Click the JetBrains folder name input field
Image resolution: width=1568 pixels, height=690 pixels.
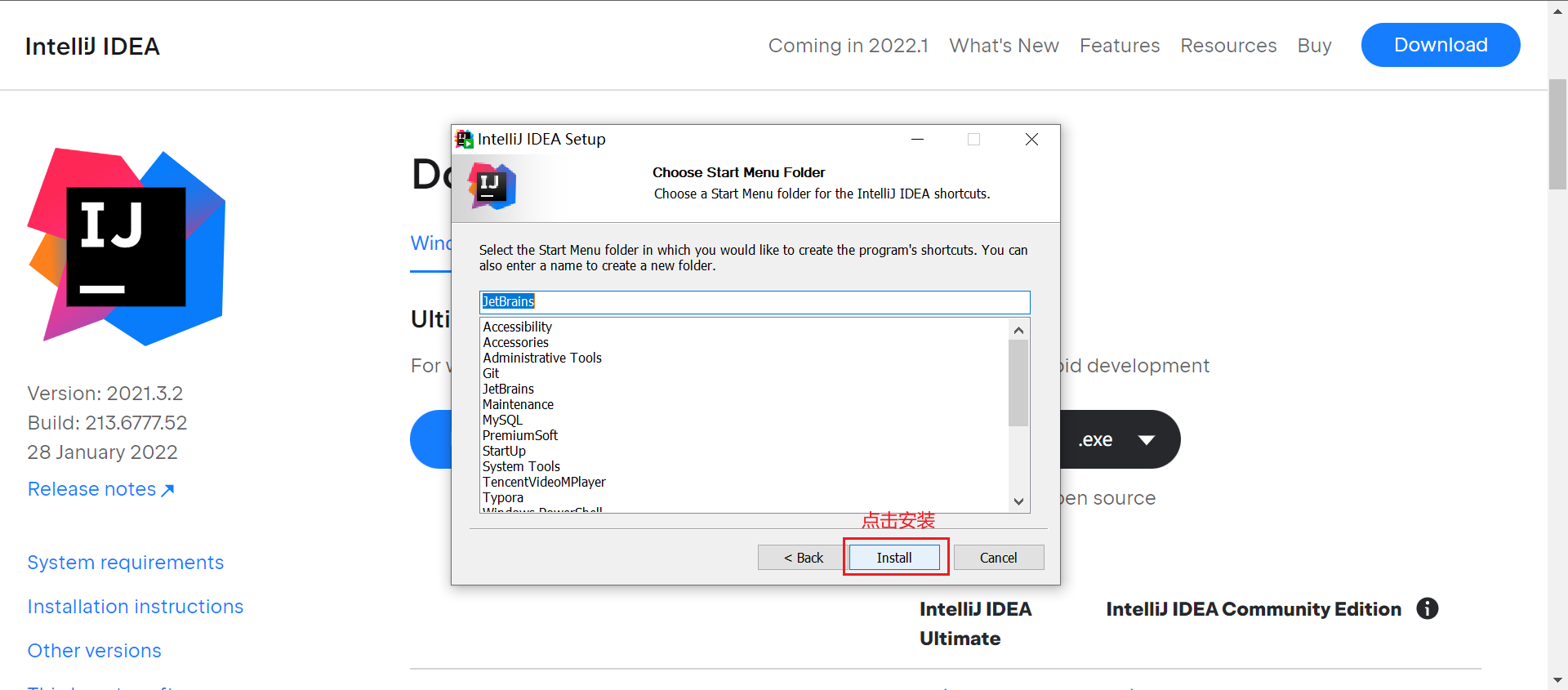click(755, 302)
